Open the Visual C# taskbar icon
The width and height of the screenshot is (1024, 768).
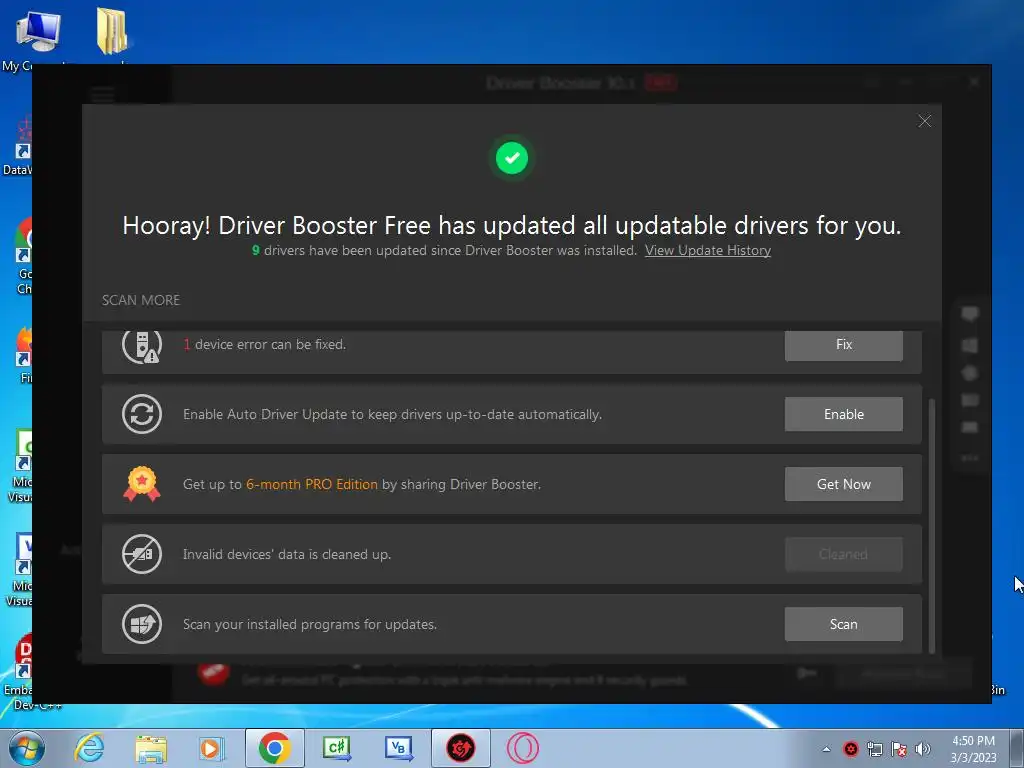coord(336,748)
